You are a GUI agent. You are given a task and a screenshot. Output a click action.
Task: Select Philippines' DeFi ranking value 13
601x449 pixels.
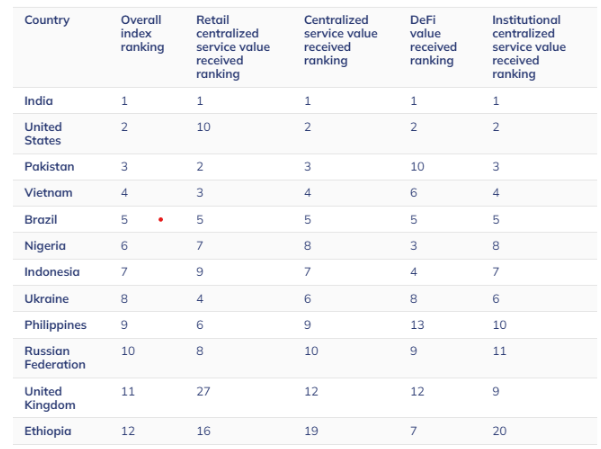417,325
